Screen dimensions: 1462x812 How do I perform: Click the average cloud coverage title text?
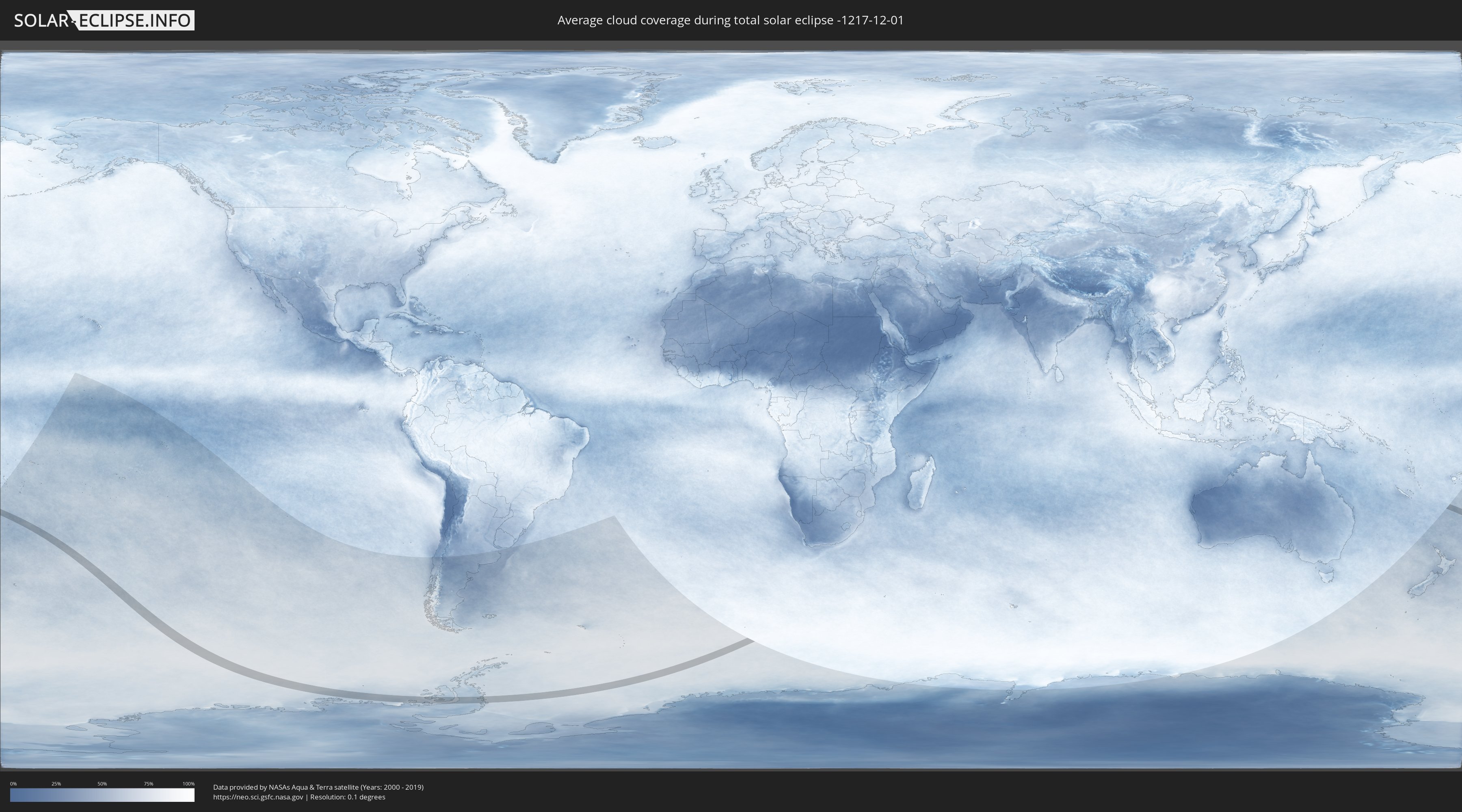(x=731, y=20)
